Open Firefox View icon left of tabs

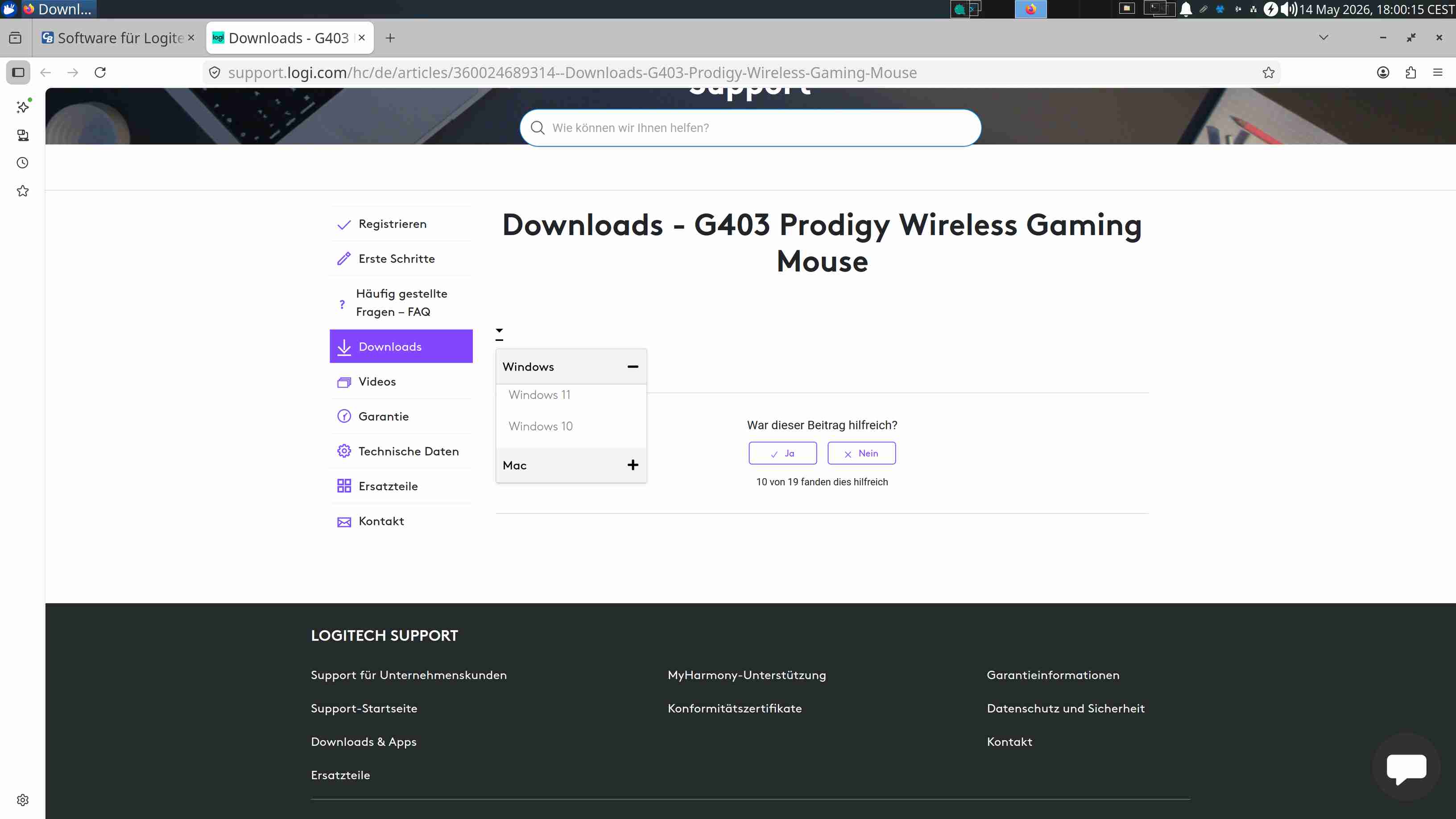point(15,38)
